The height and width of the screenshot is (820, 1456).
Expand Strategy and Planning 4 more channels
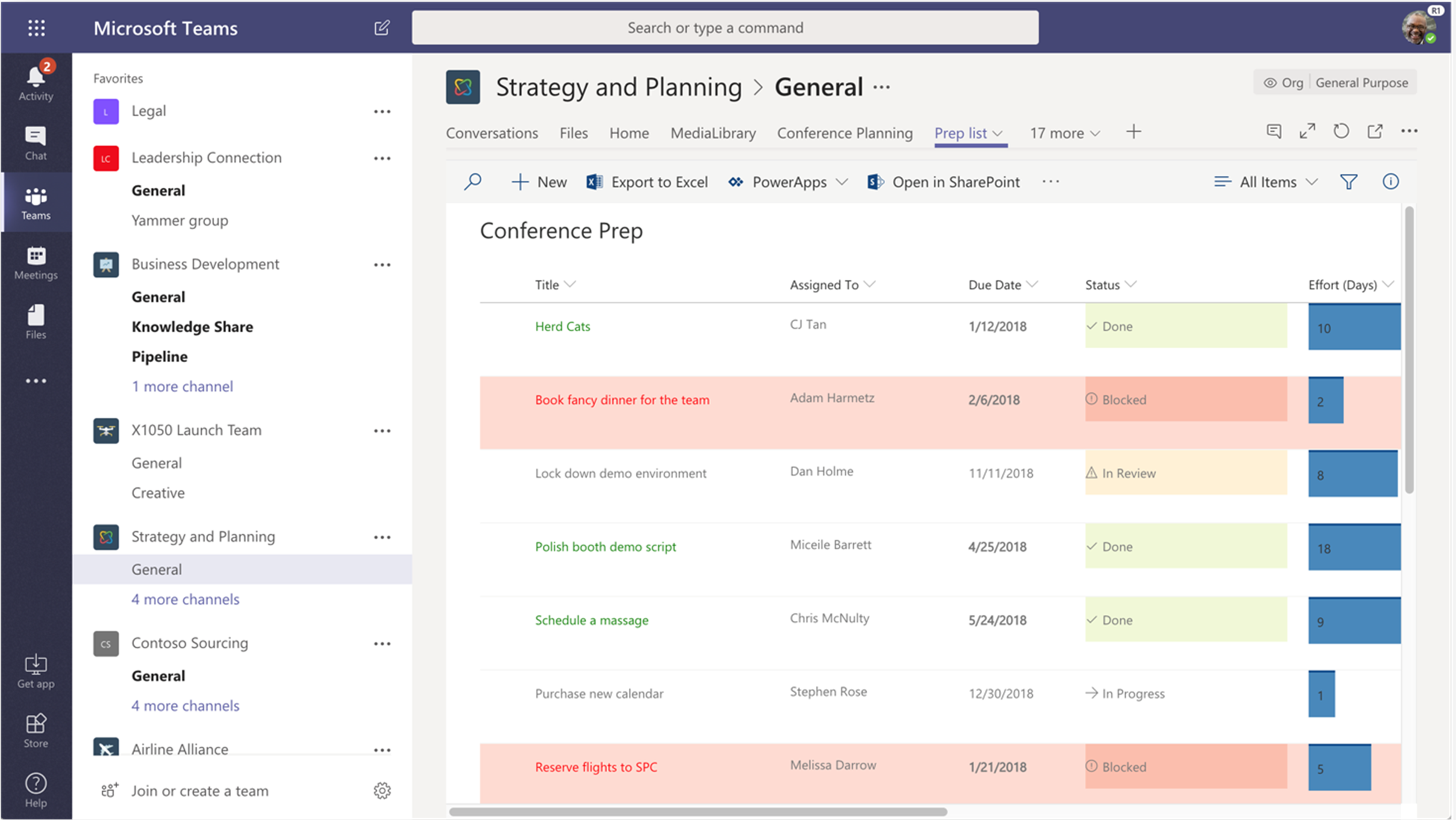click(x=186, y=598)
